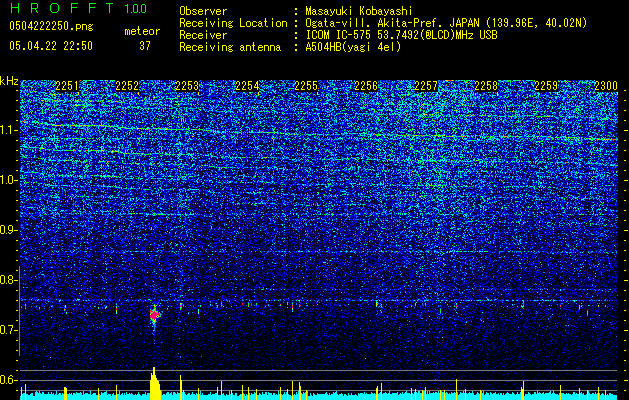The width and height of the screenshot is (629, 400).
Task: Click the Receiving Location label
Action: click(x=233, y=23)
